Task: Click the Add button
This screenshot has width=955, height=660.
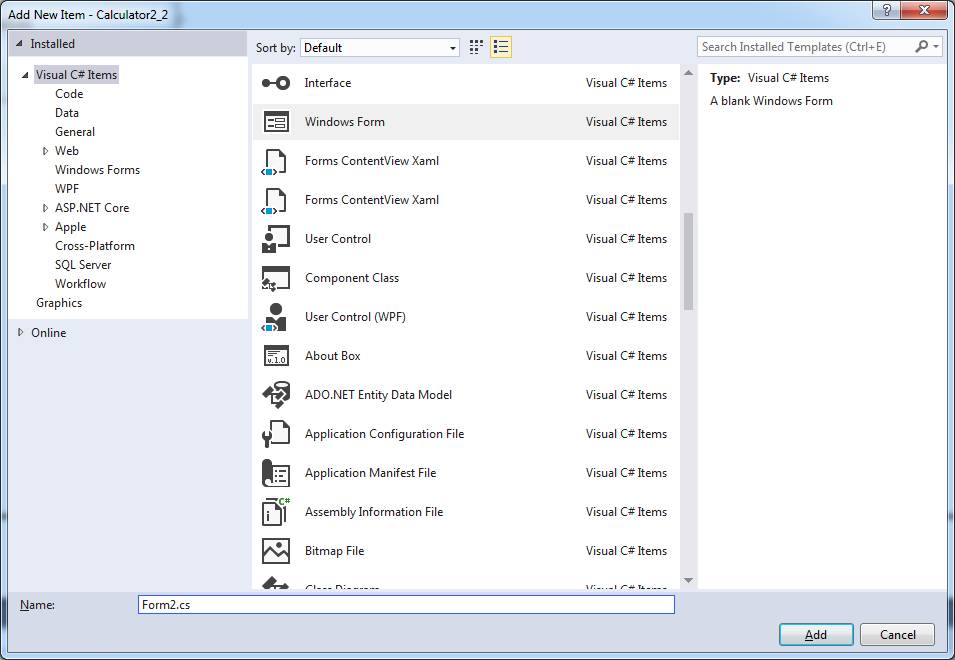Action: point(816,634)
